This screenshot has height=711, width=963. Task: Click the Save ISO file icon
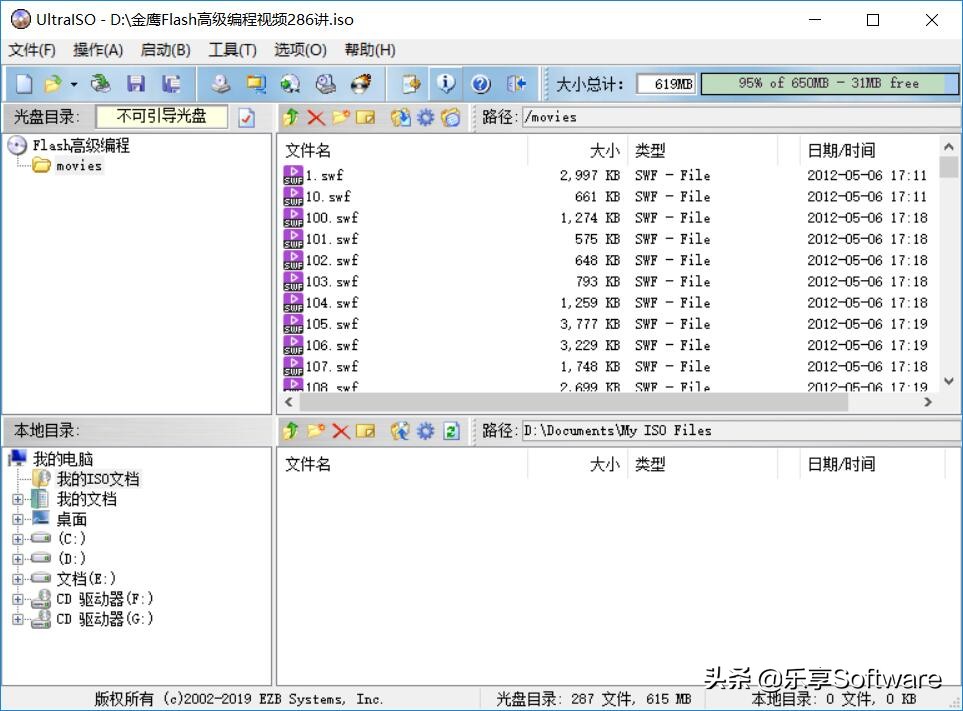pyautogui.click(x=136, y=83)
